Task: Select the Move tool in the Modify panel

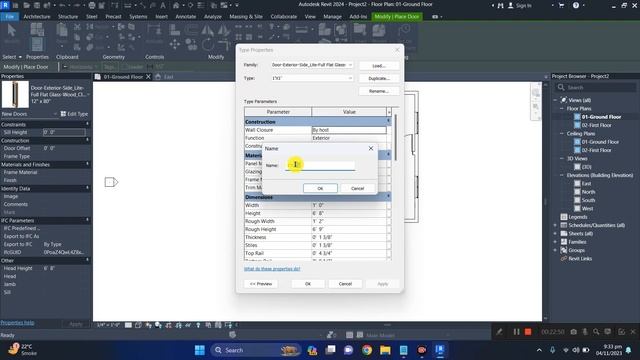Action: pyautogui.click(x=175, y=44)
